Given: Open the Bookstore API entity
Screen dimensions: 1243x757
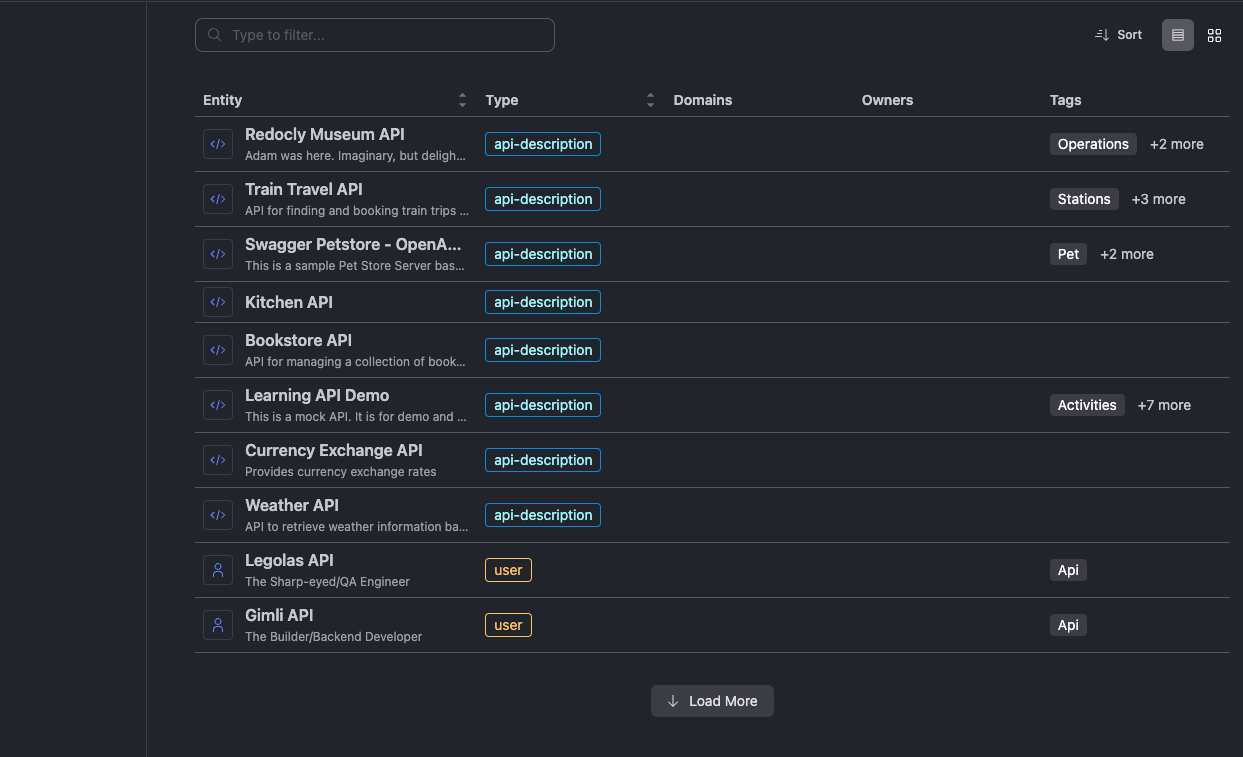Looking at the screenshot, I should click(299, 340).
